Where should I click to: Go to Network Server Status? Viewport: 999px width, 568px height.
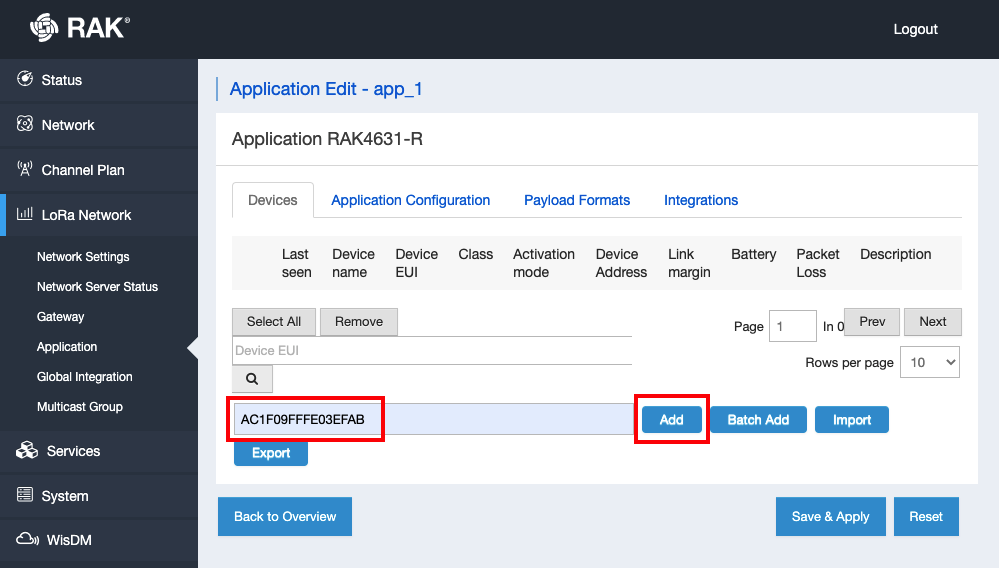coord(97,287)
